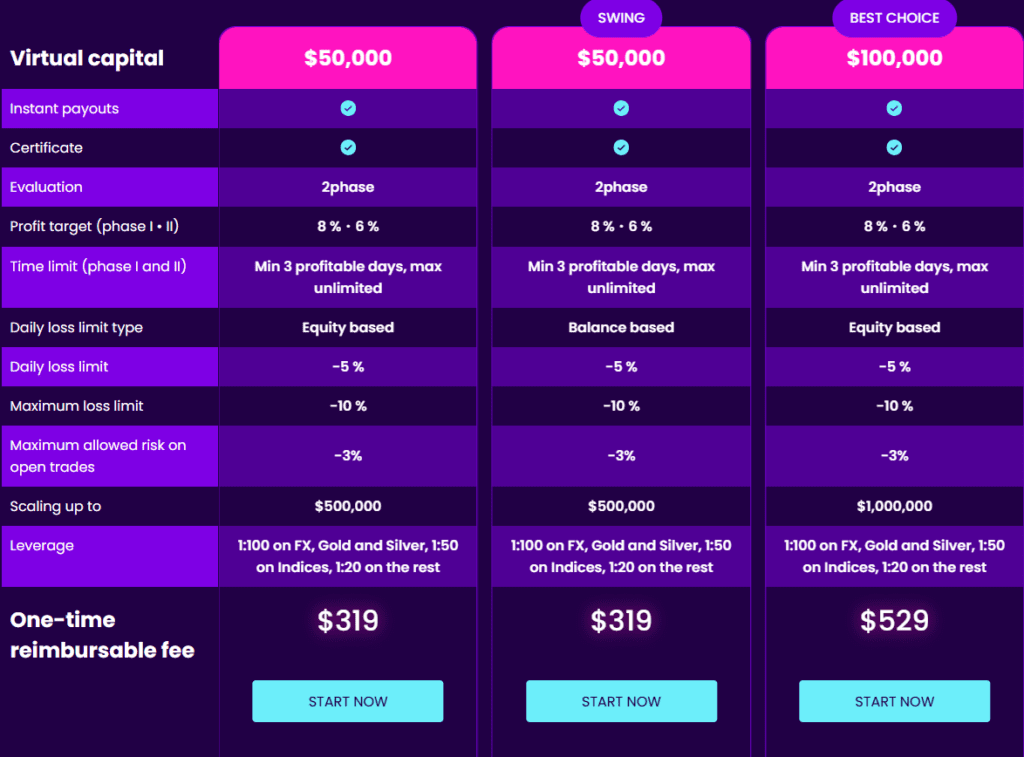Click the first plan's $50,000 header
The width and height of the screenshot is (1024, 757).
click(x=347, y=57)
